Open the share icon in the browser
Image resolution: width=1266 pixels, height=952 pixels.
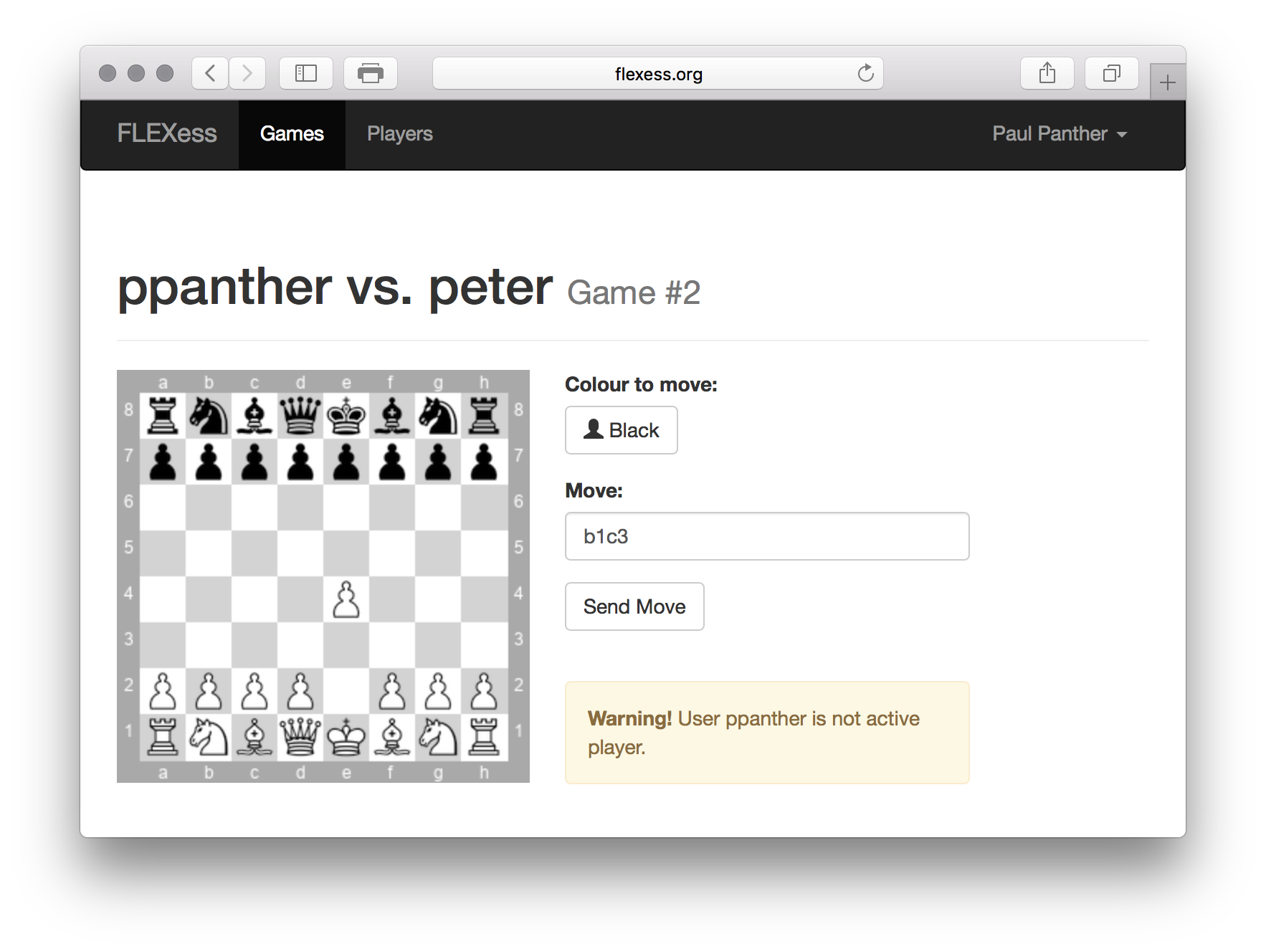1047,73
